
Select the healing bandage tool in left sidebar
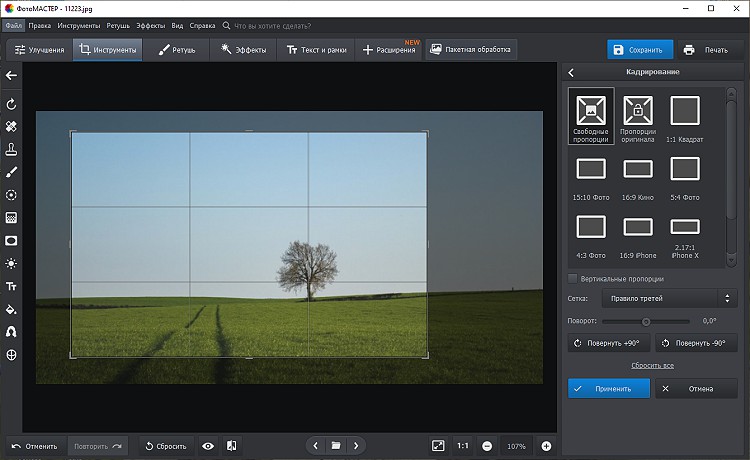point(11,127)
